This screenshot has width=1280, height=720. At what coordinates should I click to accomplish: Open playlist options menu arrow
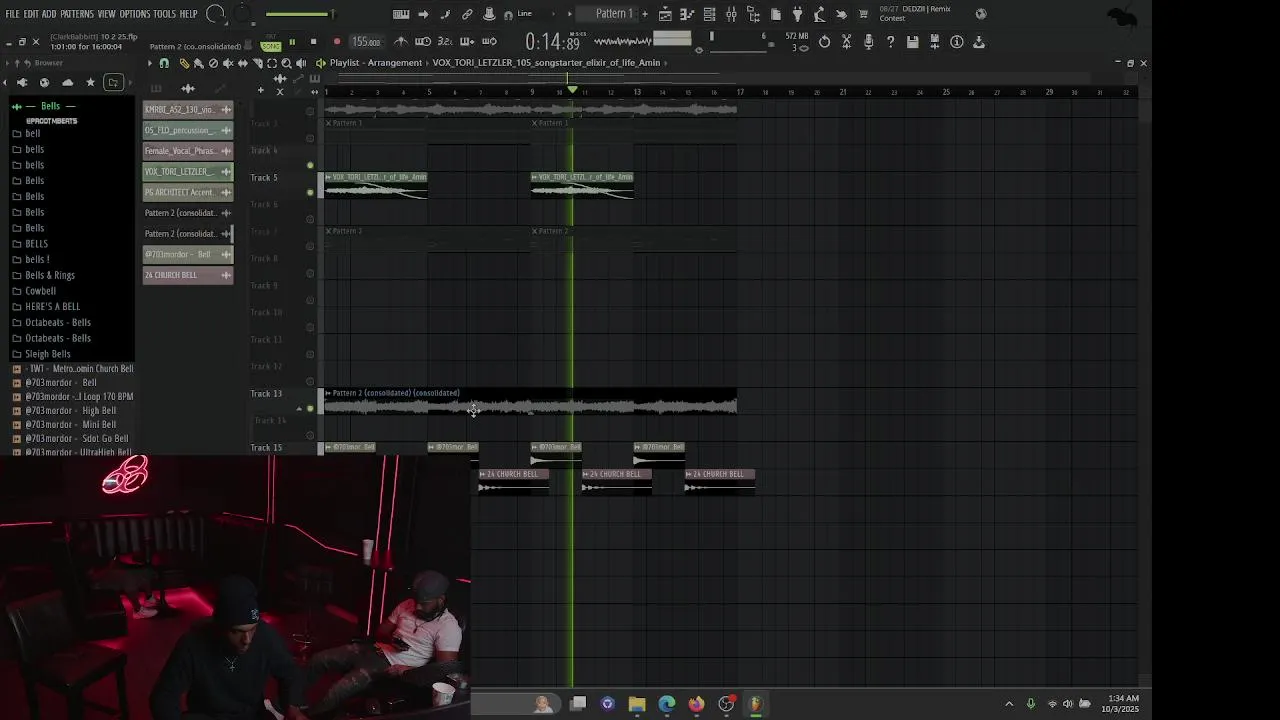[150, 63]
